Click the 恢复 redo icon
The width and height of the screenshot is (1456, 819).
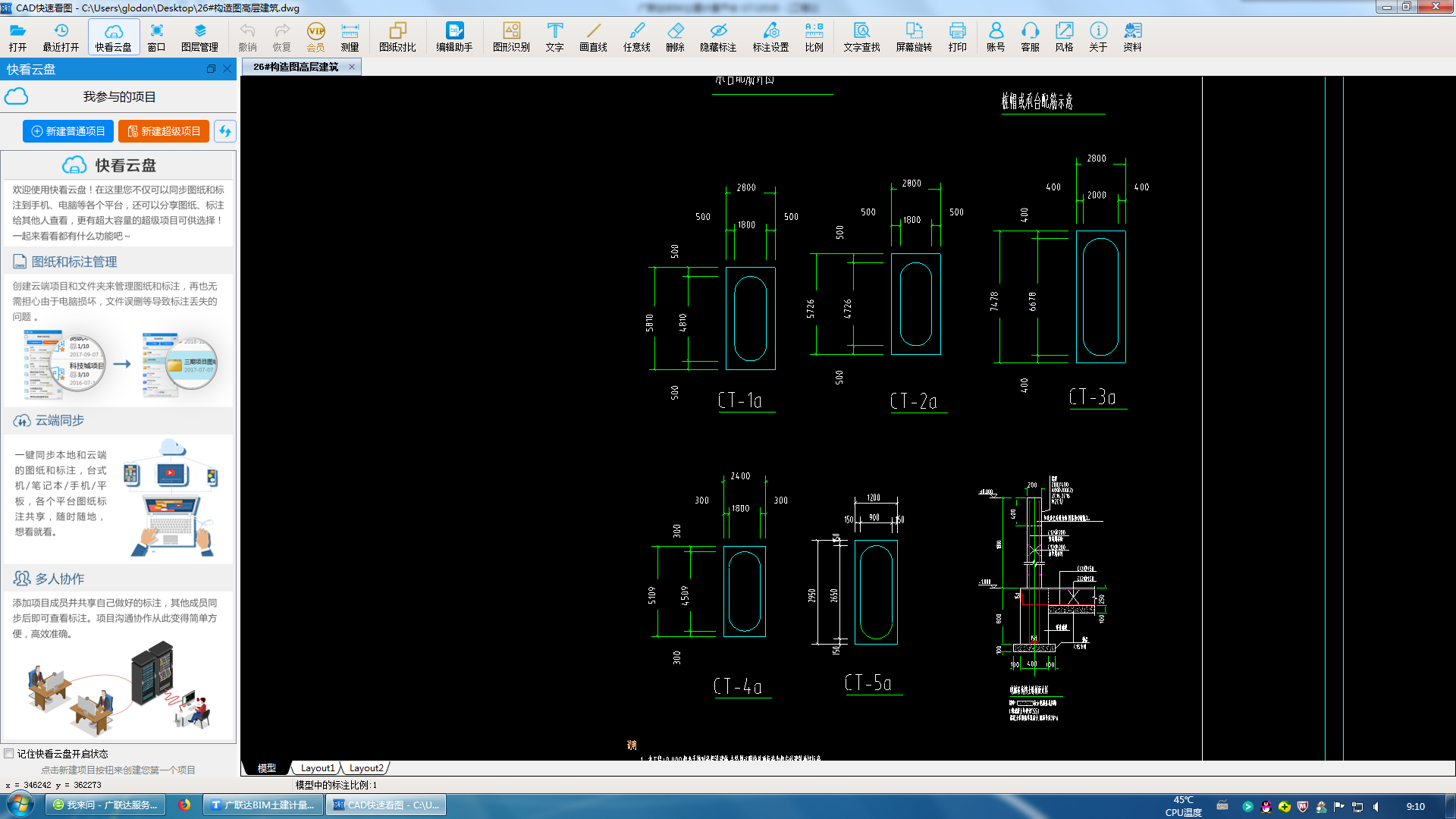pos(281,36)
